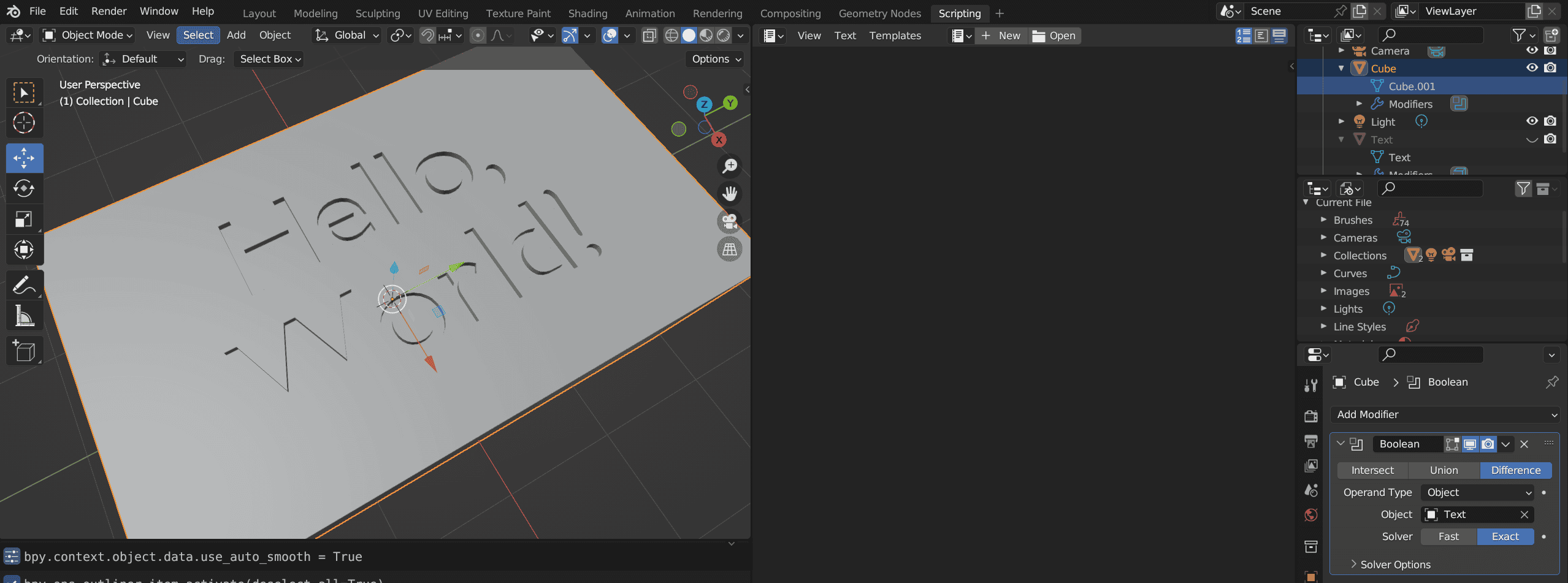The image size is (1568, 583).
Task: Toggle Boolean modifier edit mode display
Action: point(1452,444)
